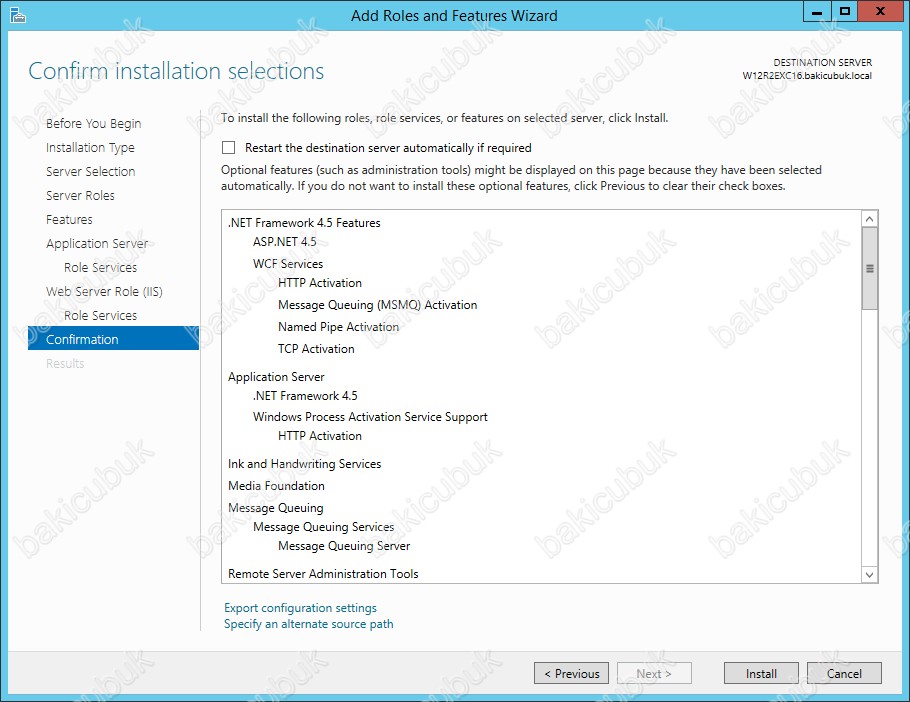Jump to the Features step
The height and width of the screenshot is (702, 910).
[69, 219]
